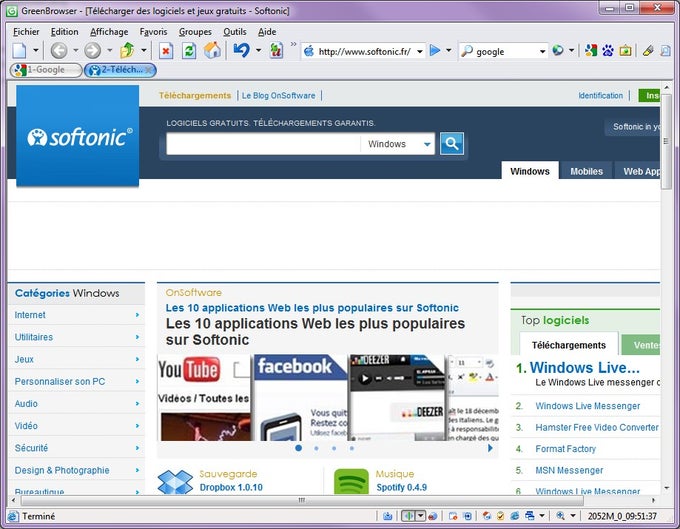Click the blue windows layout icon in status bar
Image resolution: width=680 pixels, height=529 pixels.
[530, 516]
